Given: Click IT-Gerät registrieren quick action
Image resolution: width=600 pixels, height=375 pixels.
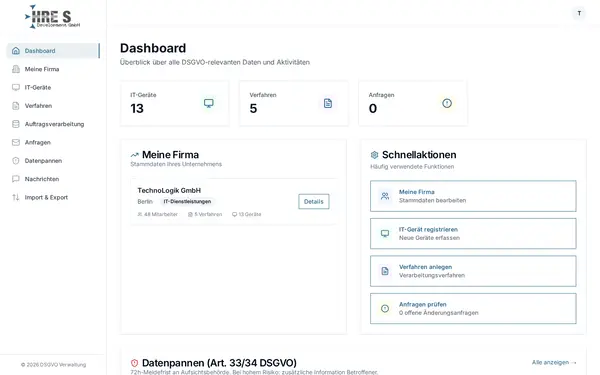Looking at the screenshot, I should 473,233.
